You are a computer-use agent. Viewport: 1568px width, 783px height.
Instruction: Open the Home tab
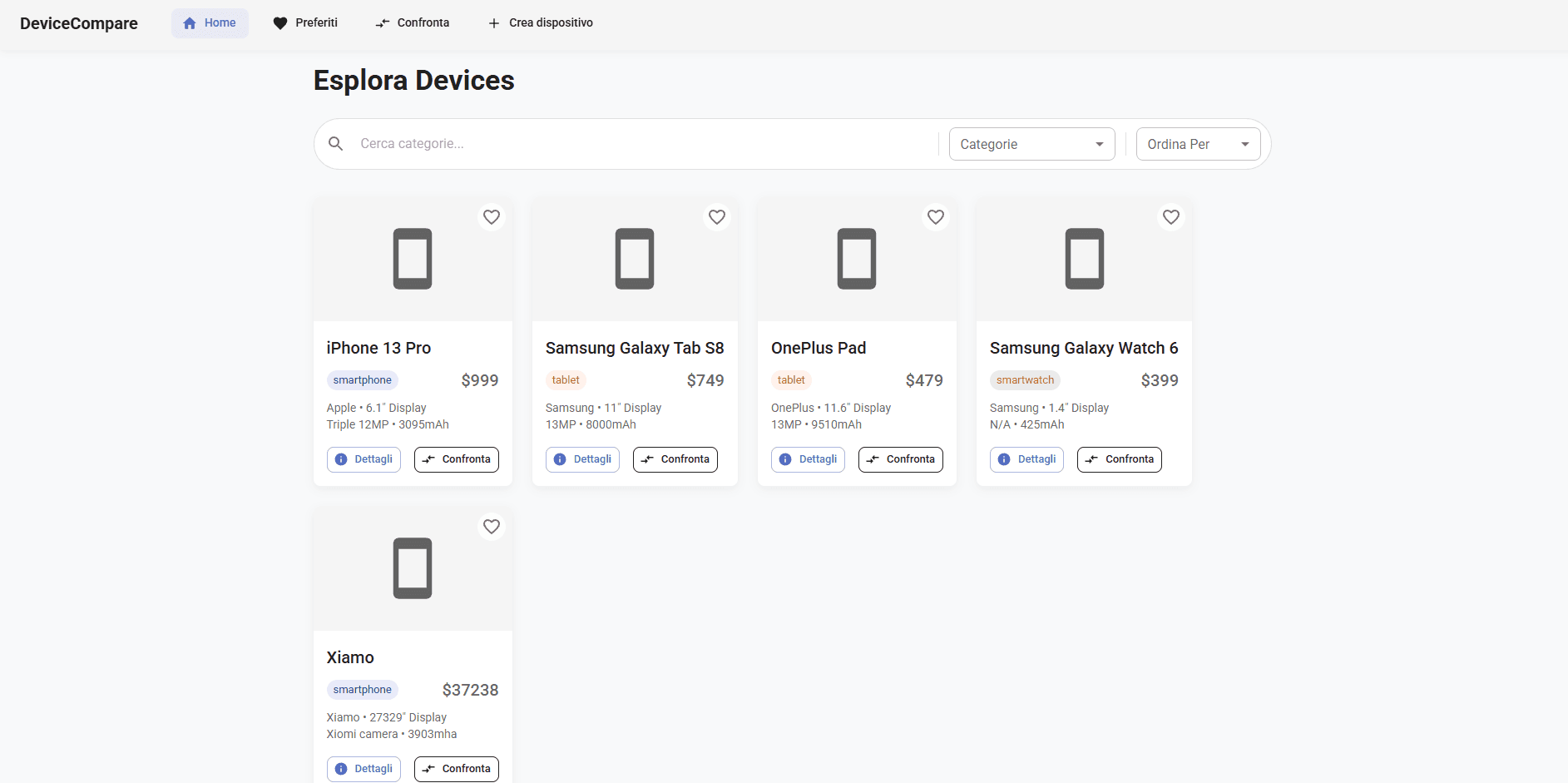[210, 23]
